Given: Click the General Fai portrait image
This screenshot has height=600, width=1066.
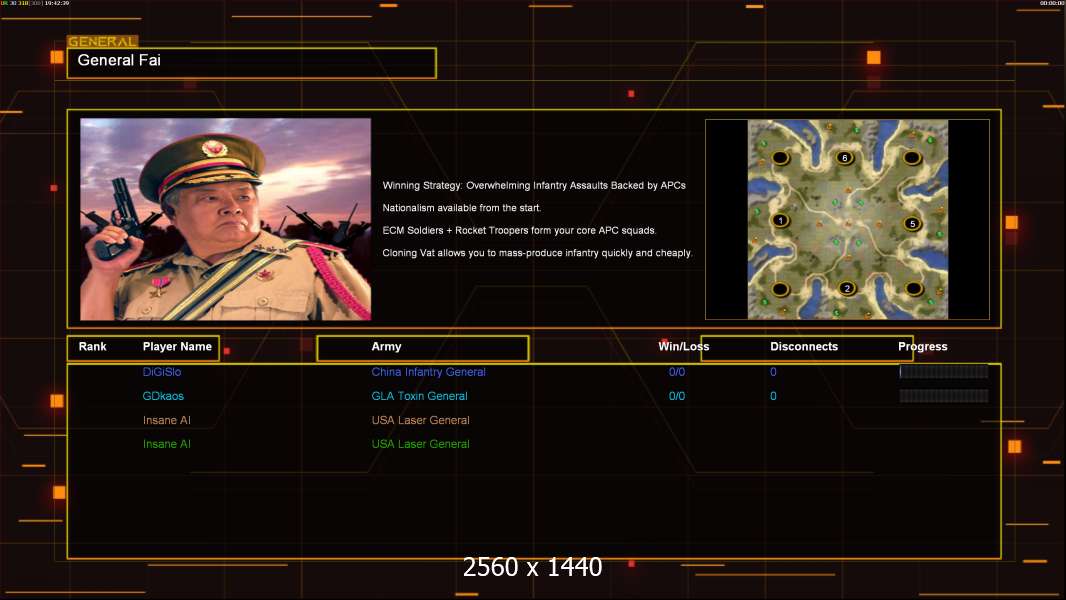Looking at the screenshot, I should [225, 219].
